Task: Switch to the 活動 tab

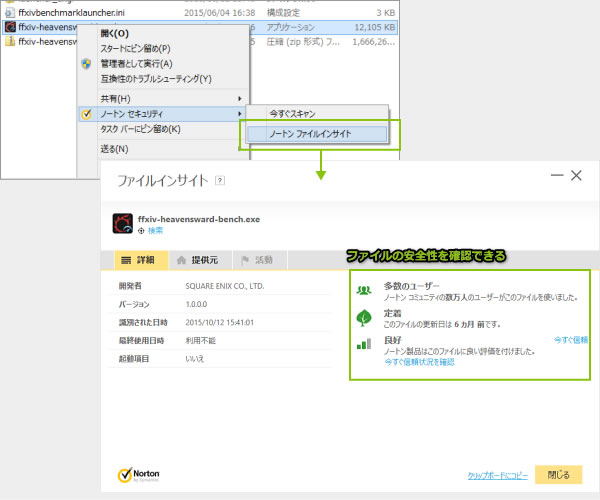Action: 260,260
